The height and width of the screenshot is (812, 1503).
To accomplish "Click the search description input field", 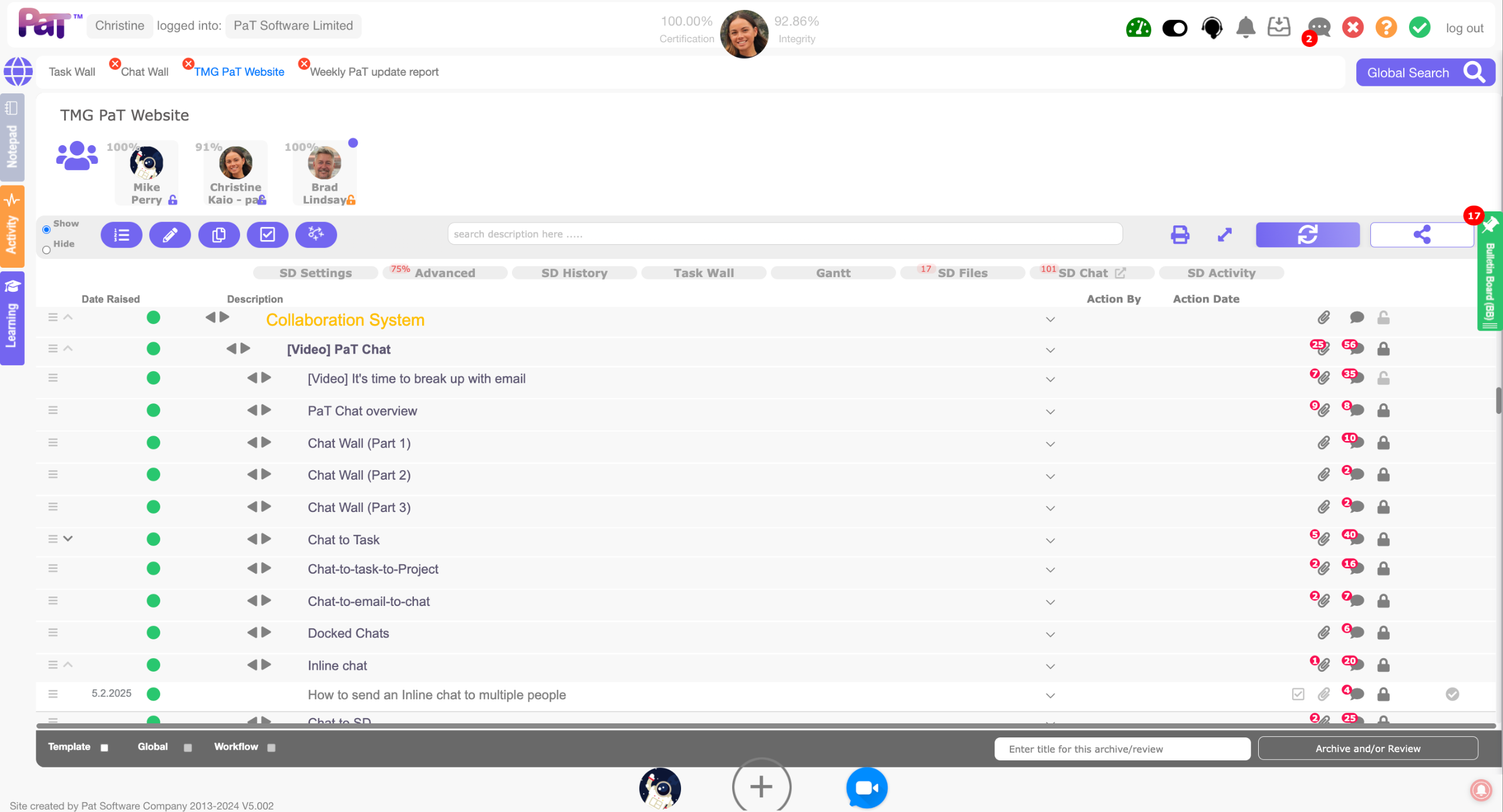I will [x=784, y=234].
